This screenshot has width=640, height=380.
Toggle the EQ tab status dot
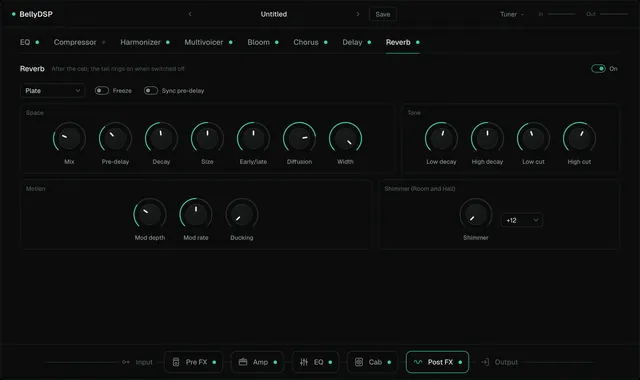37,42
